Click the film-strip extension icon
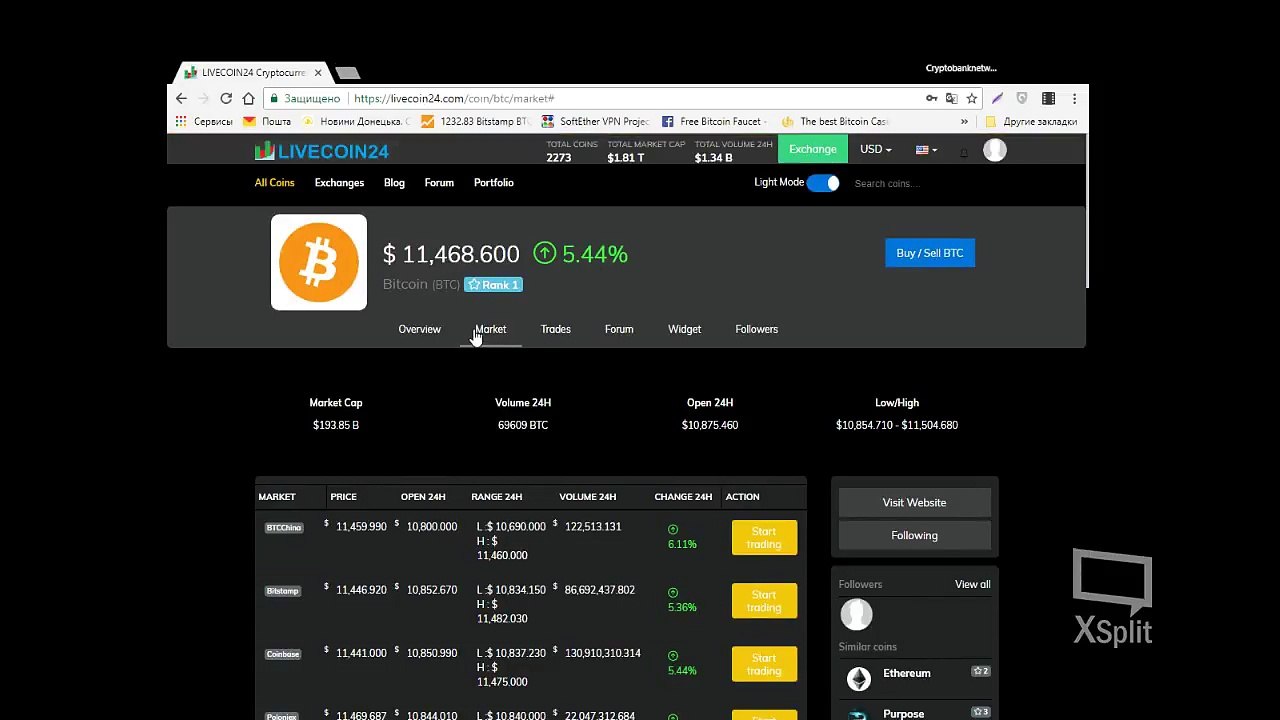 click(x=1048, y=99)
